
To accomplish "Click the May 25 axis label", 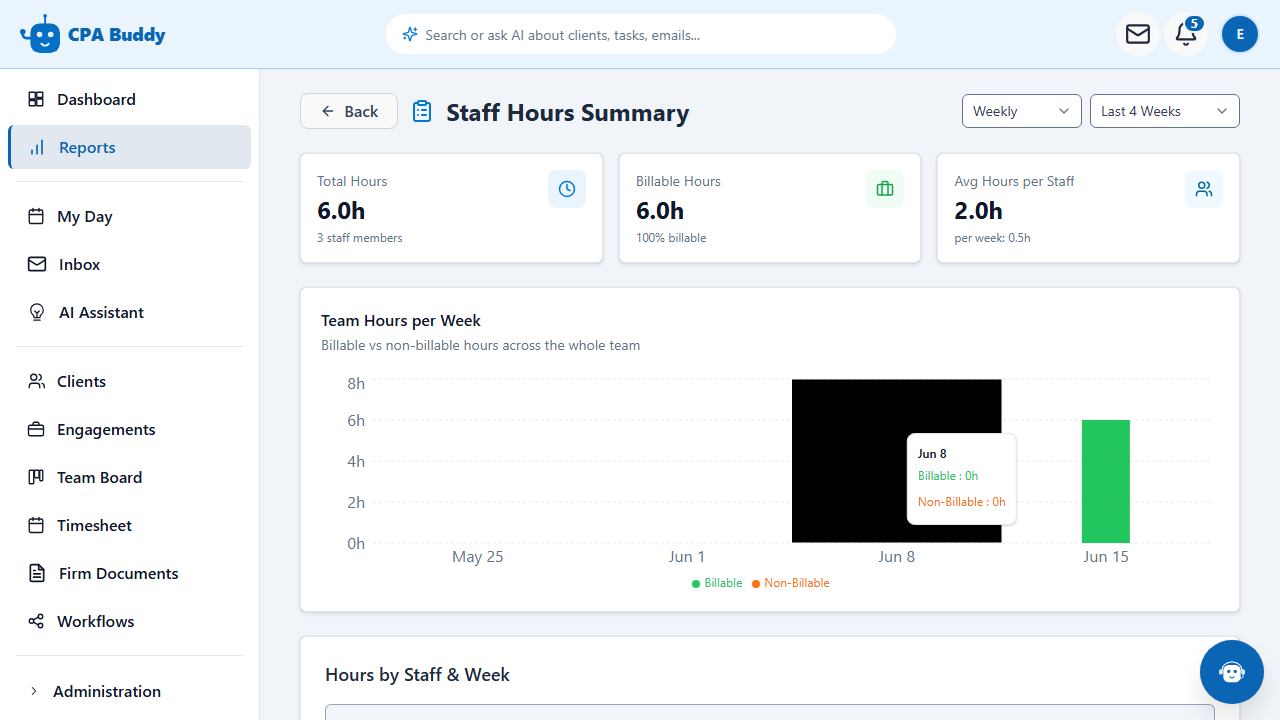I will tap(478, 556).
